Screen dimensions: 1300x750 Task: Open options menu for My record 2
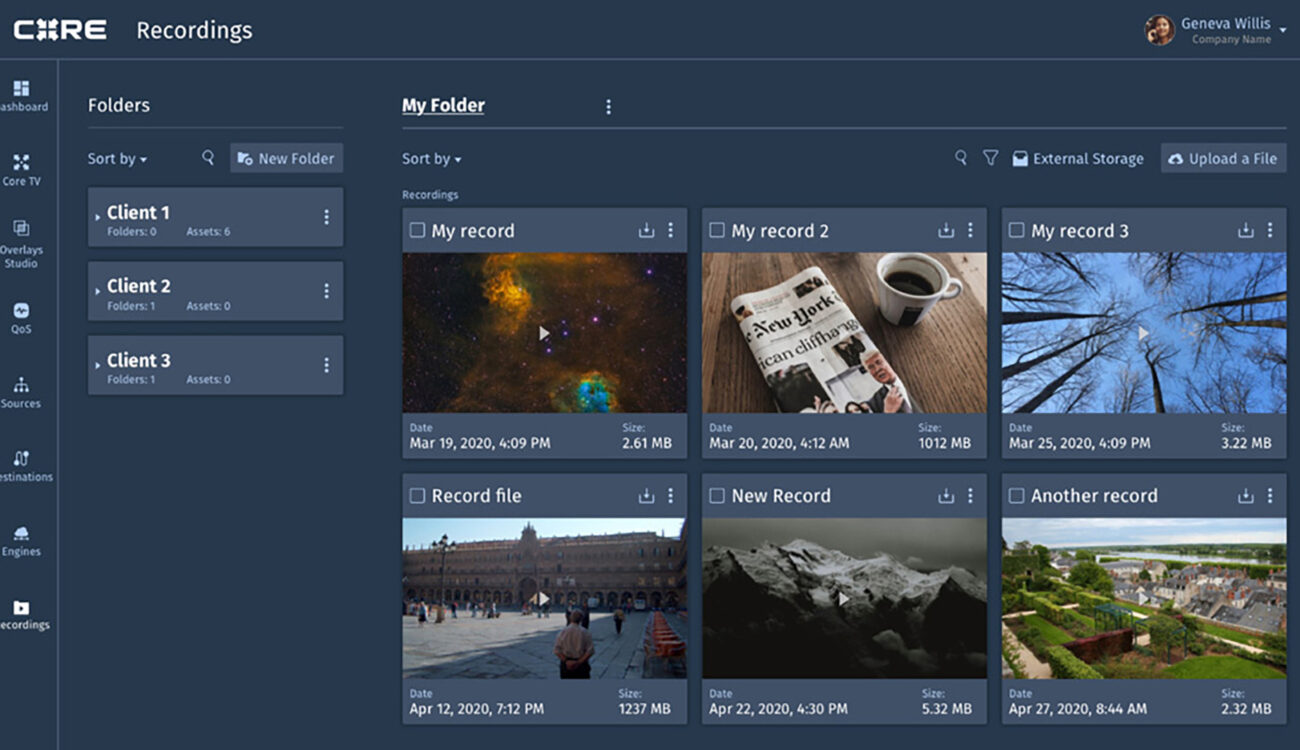[970, 230]
